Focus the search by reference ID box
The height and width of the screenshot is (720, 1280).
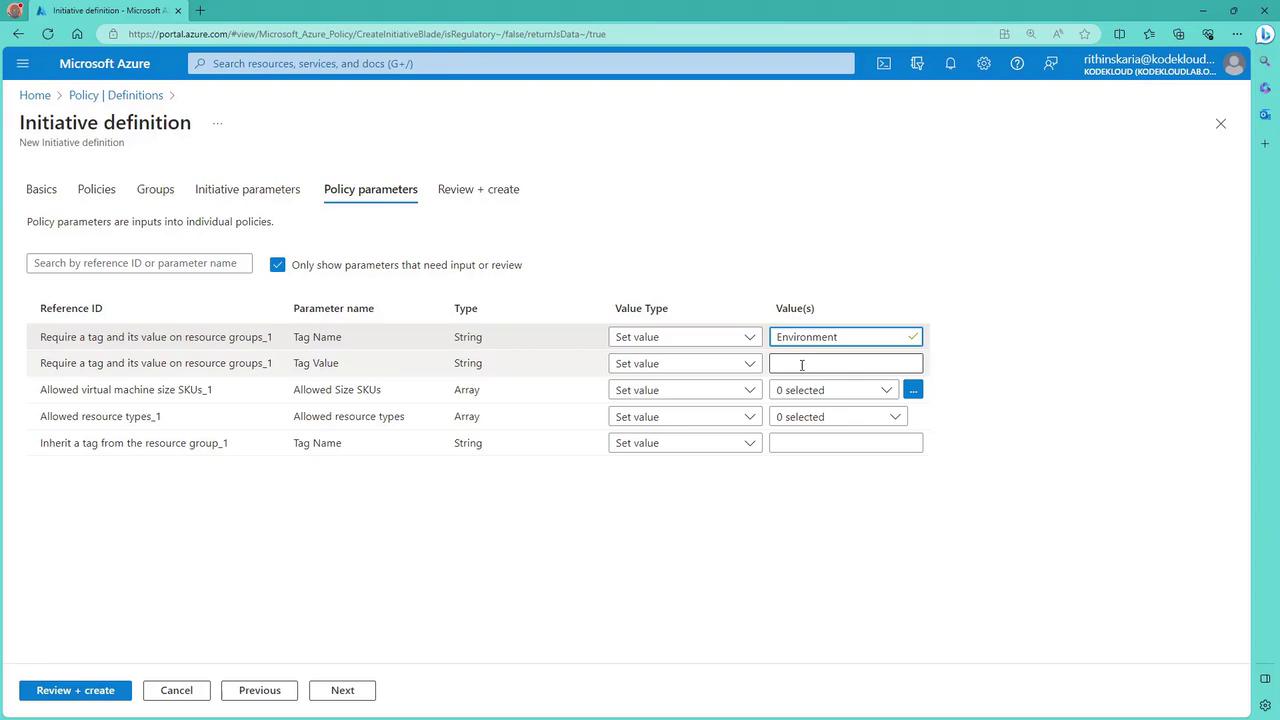point(139,263)
